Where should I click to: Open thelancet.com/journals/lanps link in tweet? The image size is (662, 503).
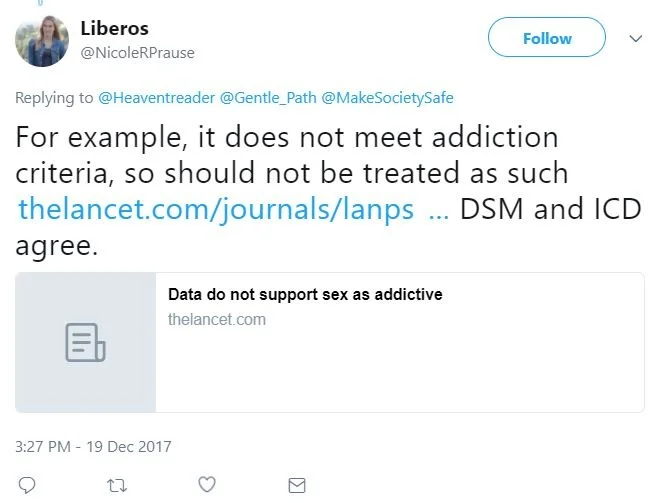(x=216, y=209)
